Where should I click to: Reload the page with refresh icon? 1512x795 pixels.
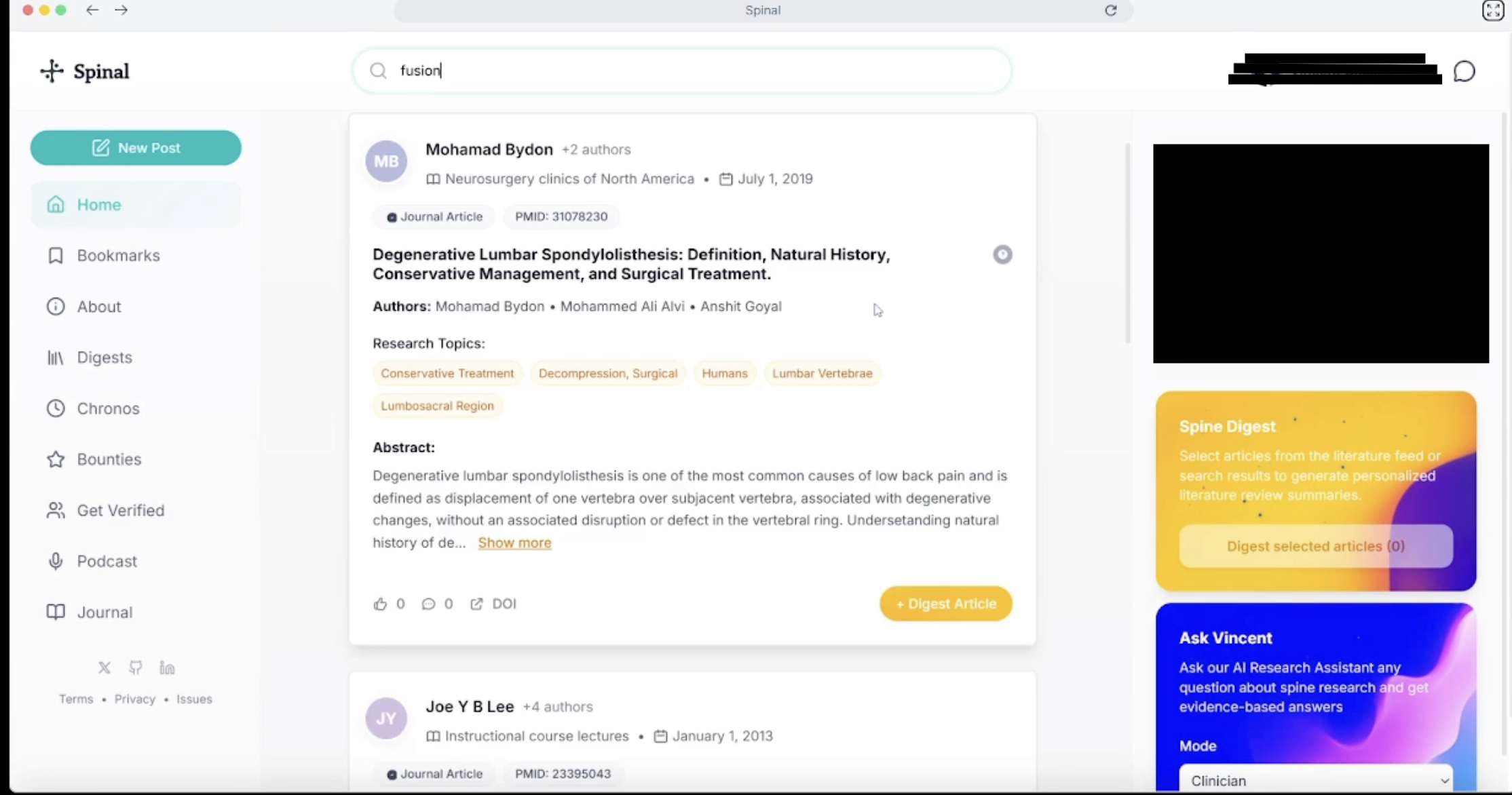[1111, 10]
